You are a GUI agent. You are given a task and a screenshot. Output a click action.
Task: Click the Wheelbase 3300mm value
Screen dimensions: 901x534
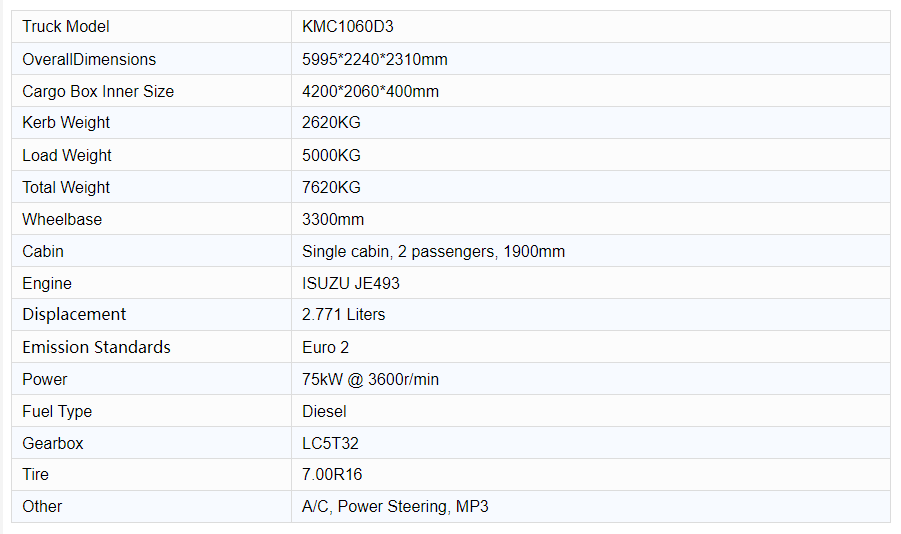pos(333,219)
